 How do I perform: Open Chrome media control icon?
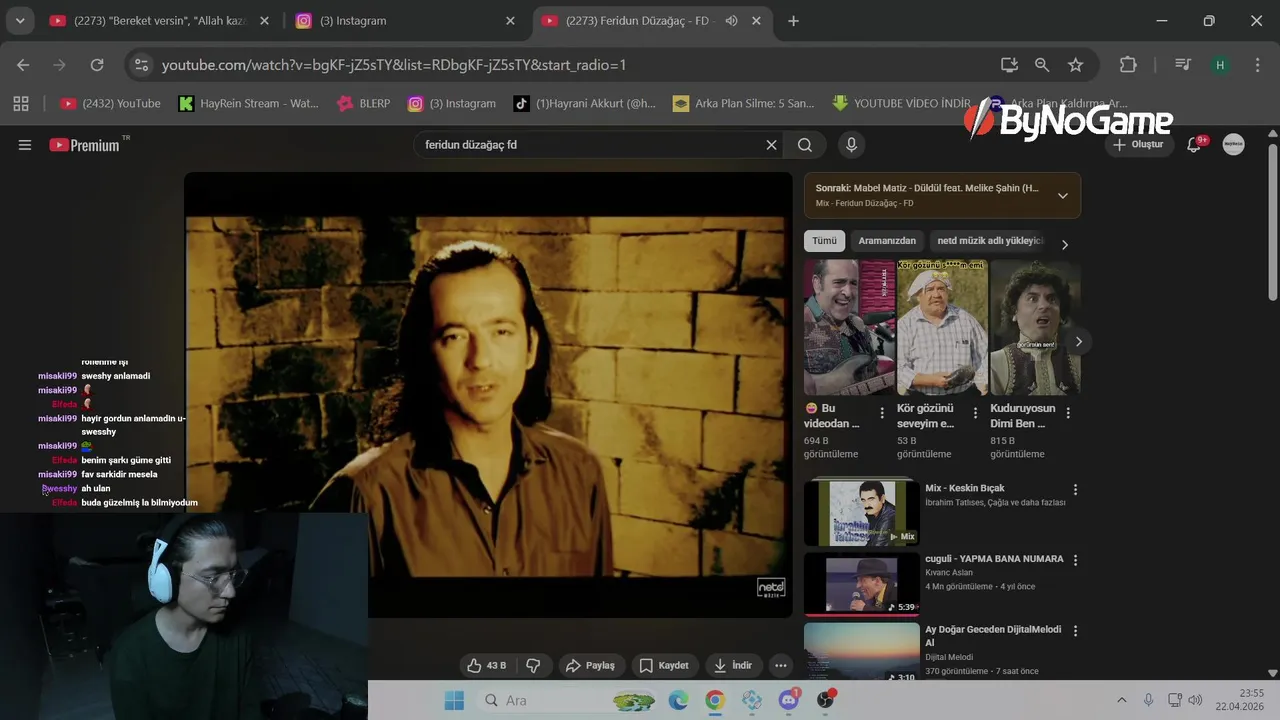1183,65
